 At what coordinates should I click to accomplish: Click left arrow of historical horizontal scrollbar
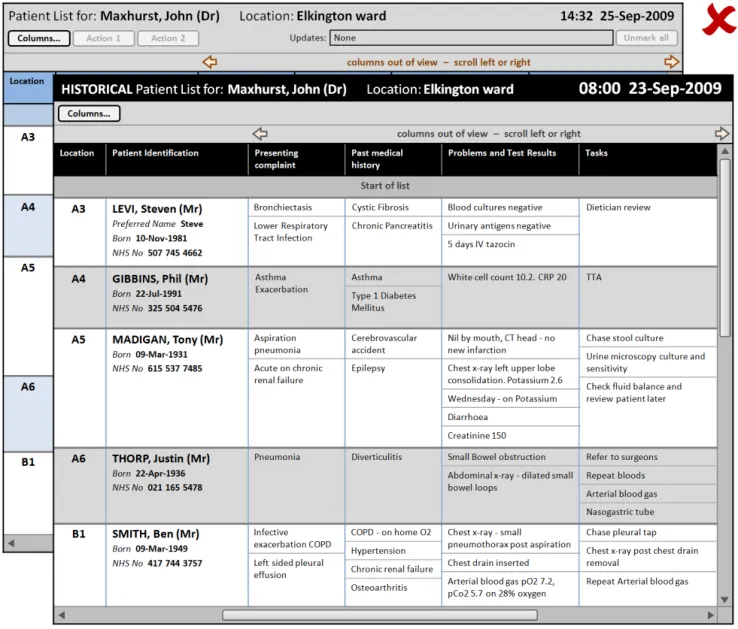(62, 614)
